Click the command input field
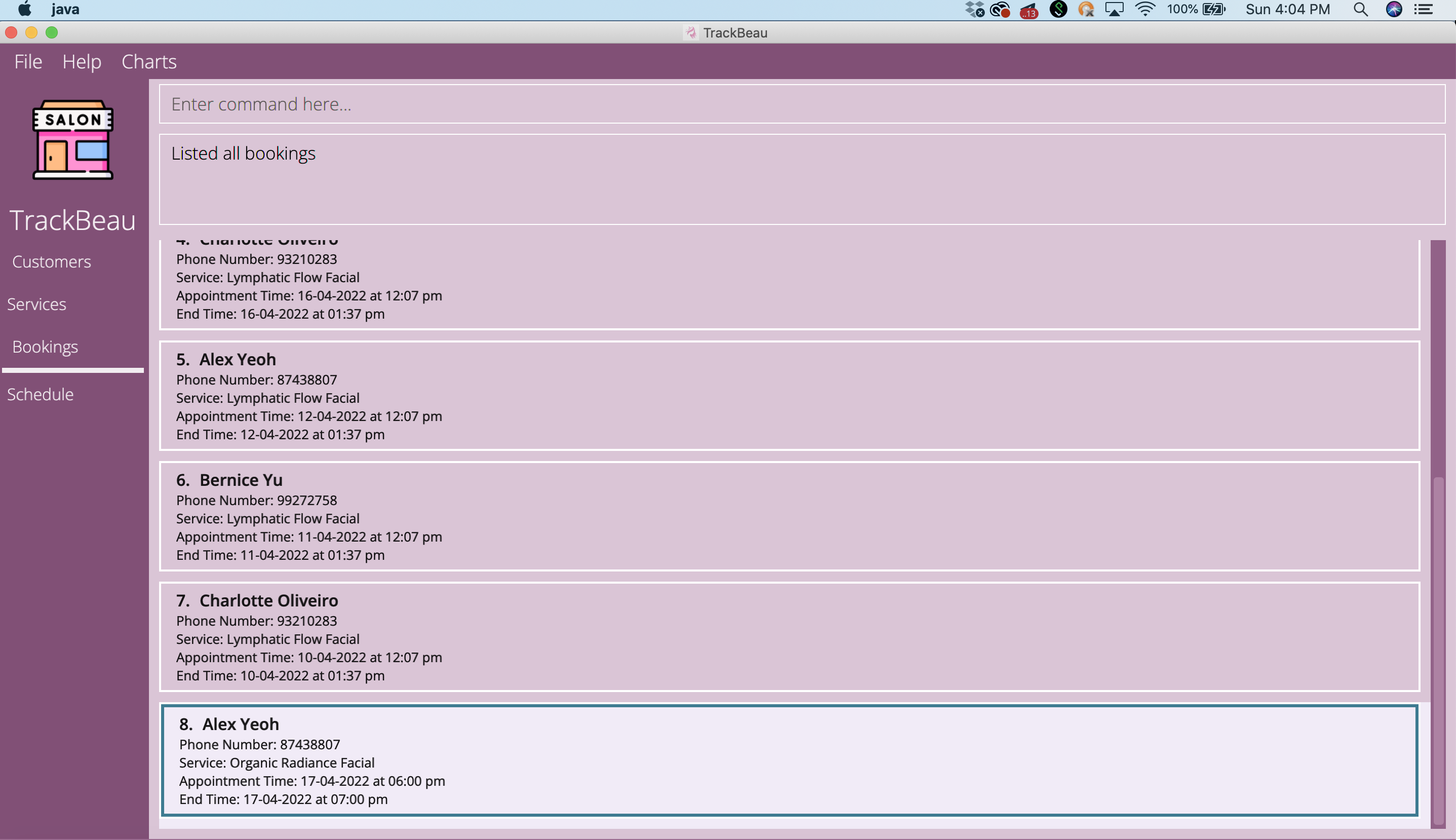 click(x=802, y=104)
